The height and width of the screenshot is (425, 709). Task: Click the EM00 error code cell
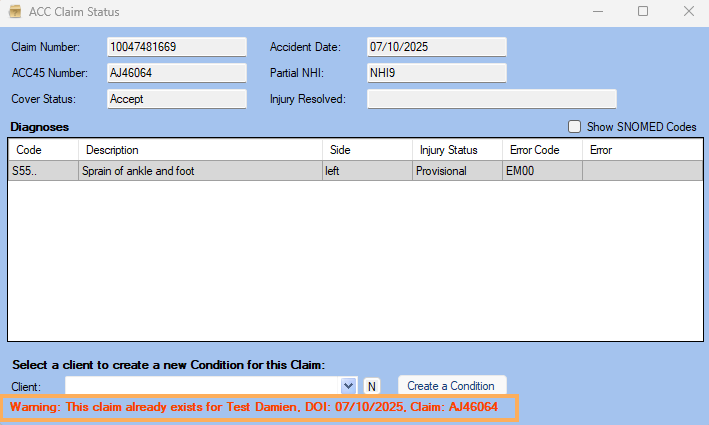coord(541,171)
